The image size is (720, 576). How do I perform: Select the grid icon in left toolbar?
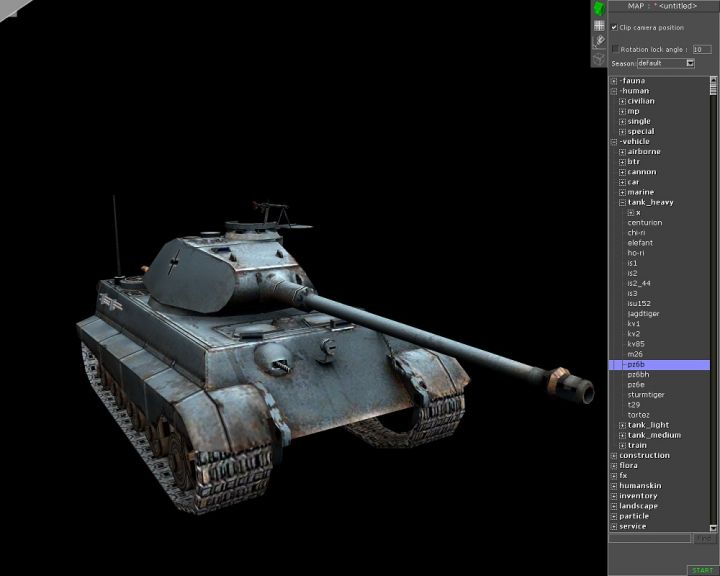(x=599, y=25)
